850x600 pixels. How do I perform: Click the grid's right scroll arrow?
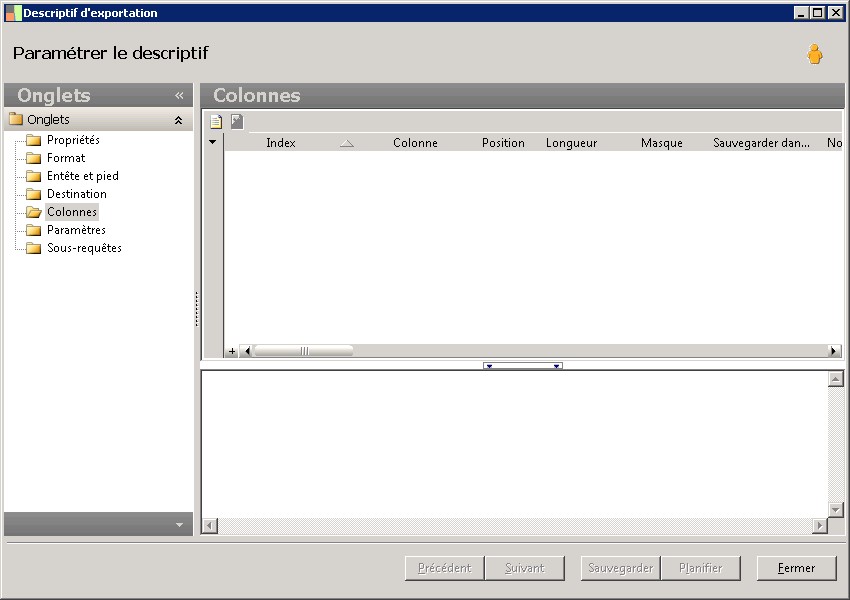click(834, 351)
